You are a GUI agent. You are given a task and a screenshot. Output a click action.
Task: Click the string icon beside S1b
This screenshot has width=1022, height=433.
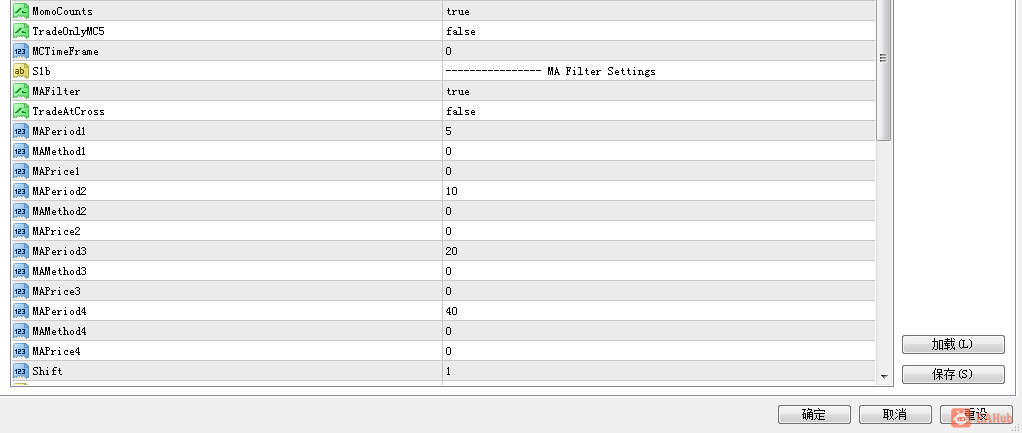coord(21,71)
